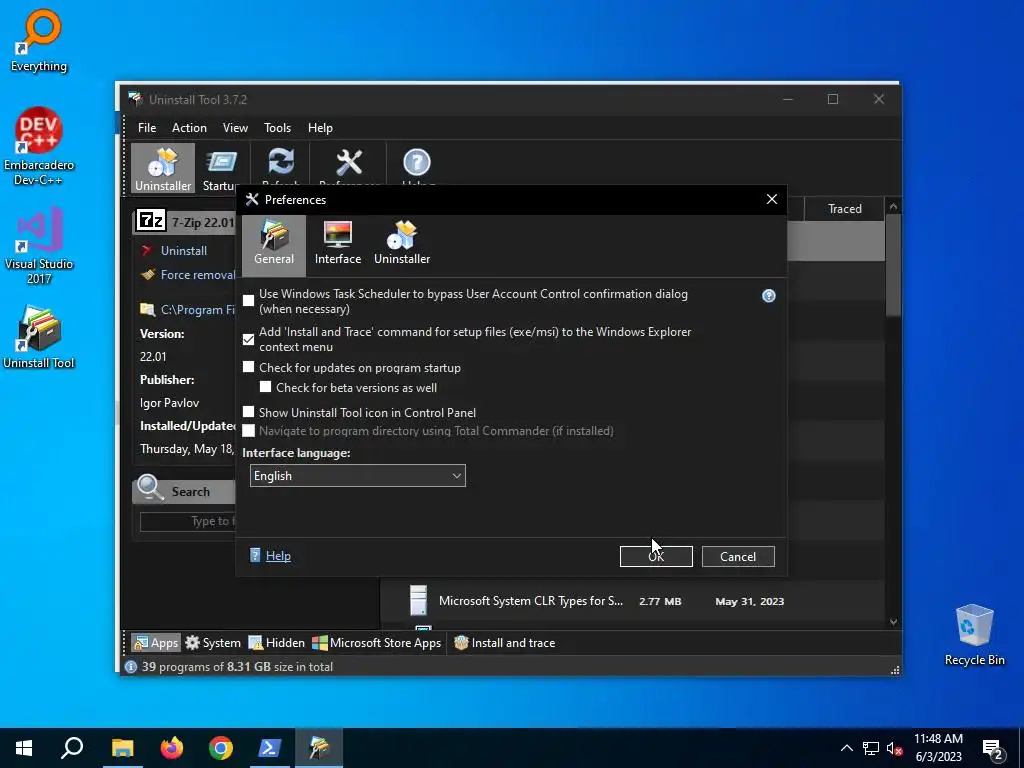The image size is (1024, 768).
Task: Toggle Check for beta versions as well
Action: (265, 387)
